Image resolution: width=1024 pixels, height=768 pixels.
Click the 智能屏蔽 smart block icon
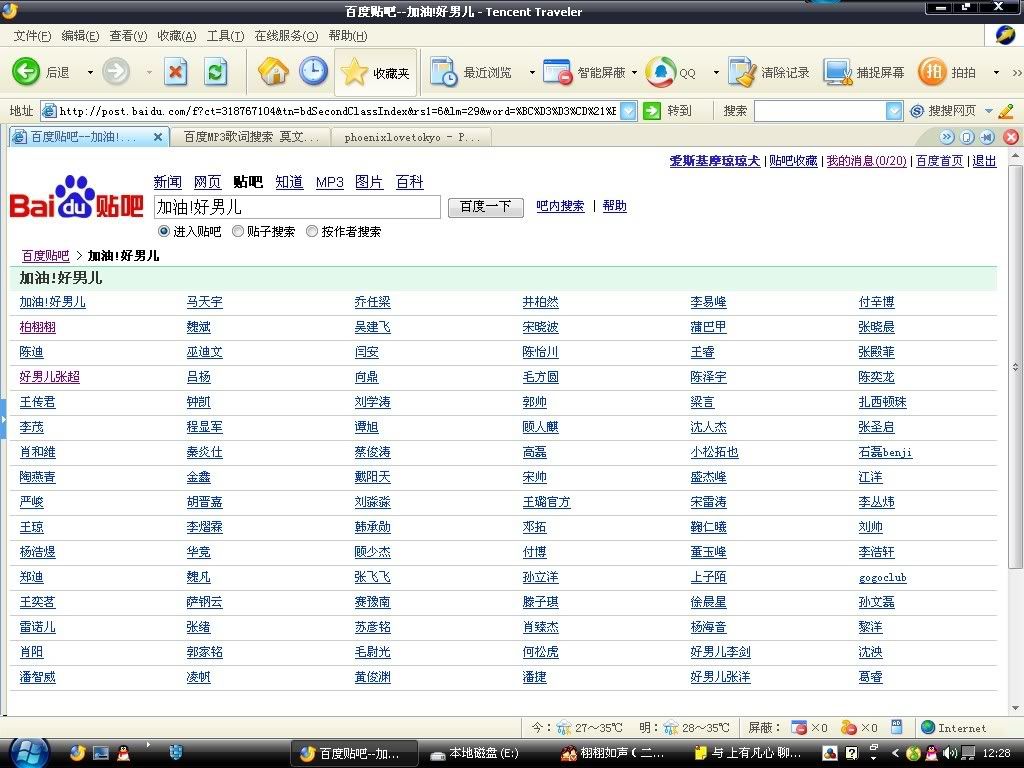[558, 72]
